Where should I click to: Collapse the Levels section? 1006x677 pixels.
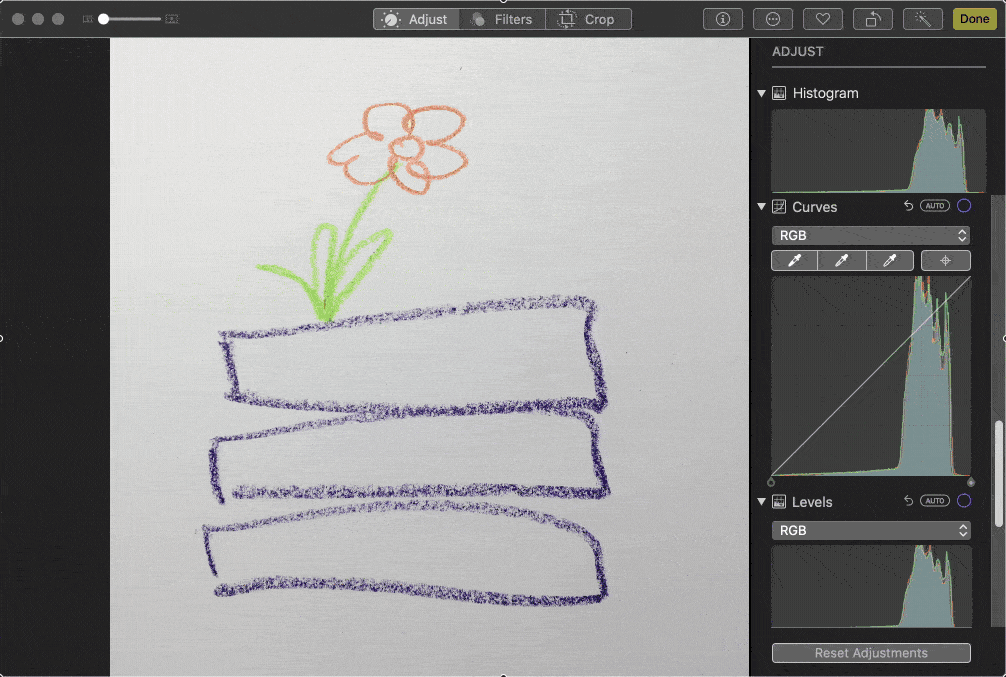click(762, 502)
